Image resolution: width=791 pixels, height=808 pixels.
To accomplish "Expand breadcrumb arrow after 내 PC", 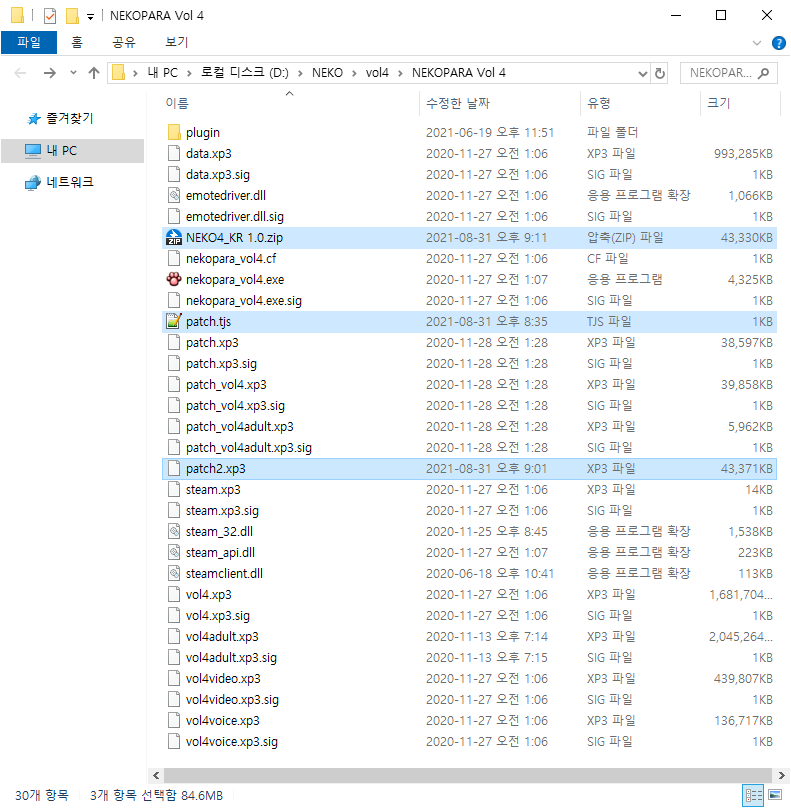I will (x=190, y=73).
